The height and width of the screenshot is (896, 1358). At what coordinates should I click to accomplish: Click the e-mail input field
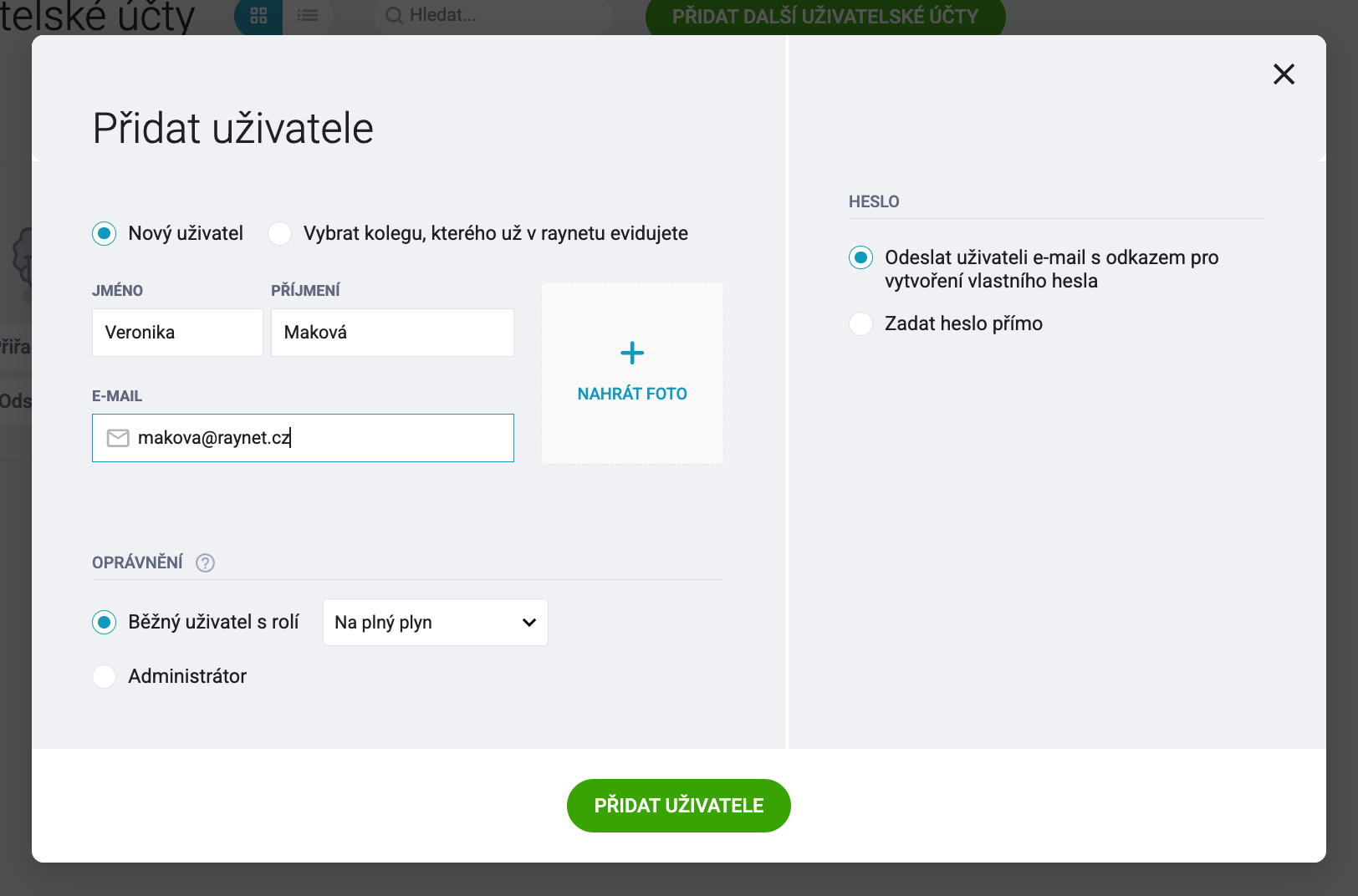(303, 438)
